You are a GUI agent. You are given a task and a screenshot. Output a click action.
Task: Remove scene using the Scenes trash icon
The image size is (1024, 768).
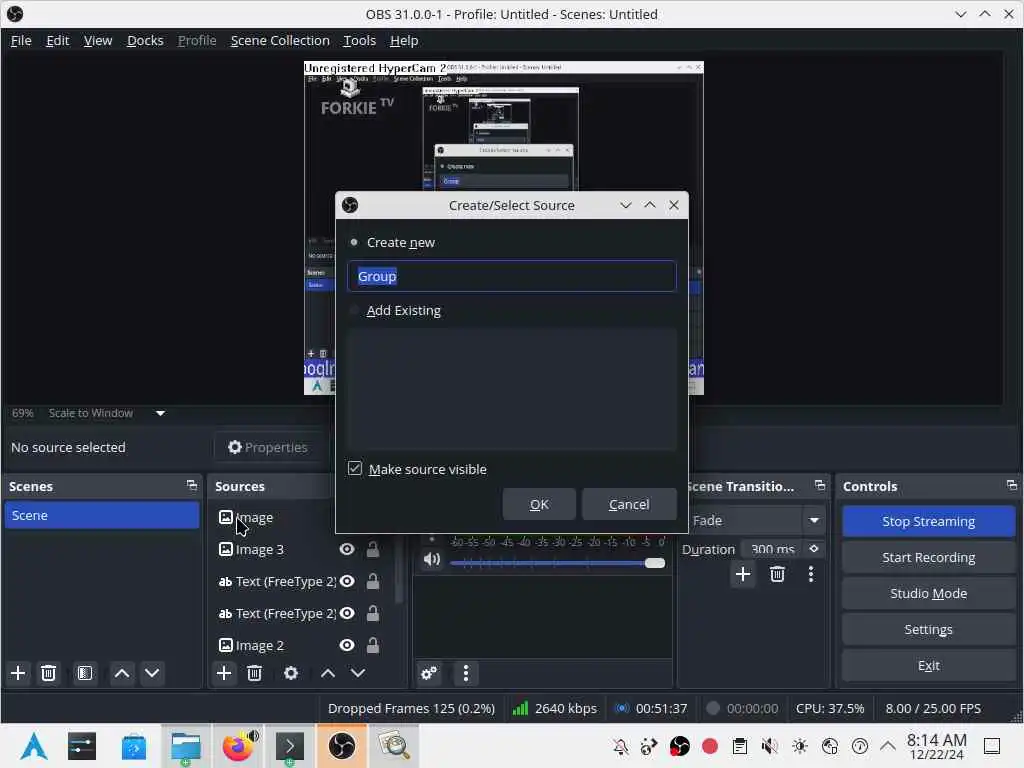[x=48, y=673]
